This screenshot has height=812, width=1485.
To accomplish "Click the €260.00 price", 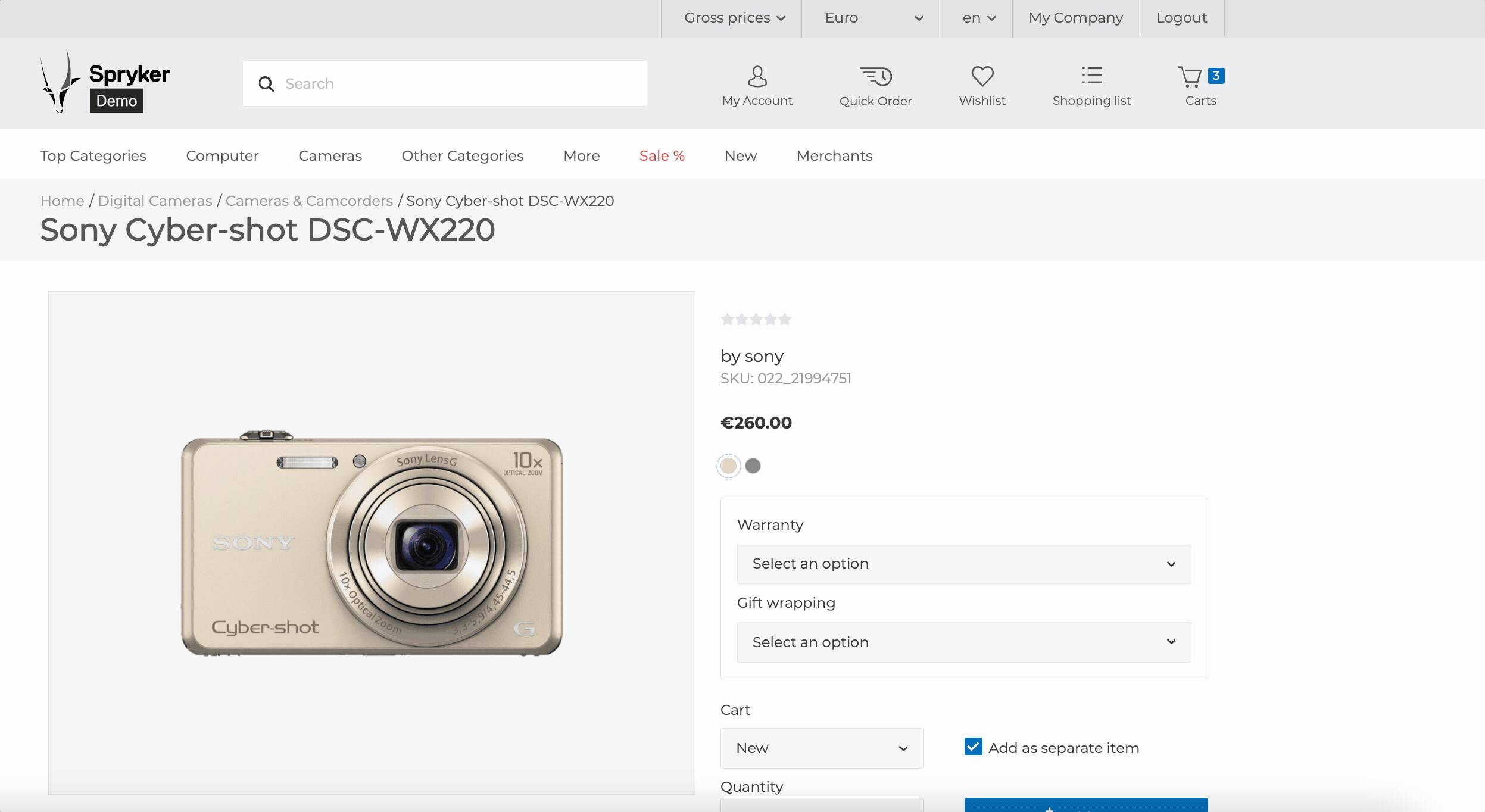I will tap(756, 423).
